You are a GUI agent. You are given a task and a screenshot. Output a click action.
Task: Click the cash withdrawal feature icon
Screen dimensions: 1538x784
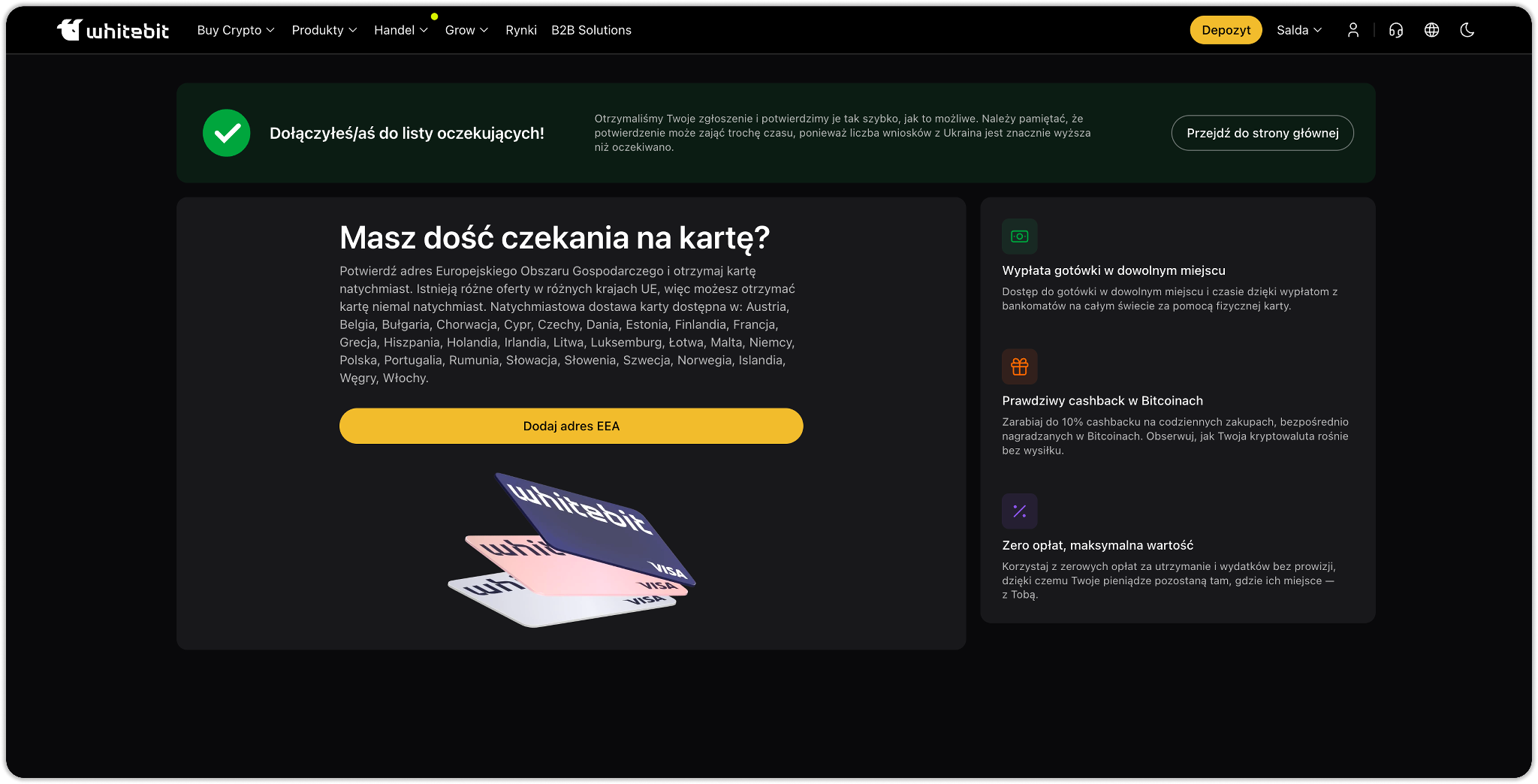[x=1019, y=237]
